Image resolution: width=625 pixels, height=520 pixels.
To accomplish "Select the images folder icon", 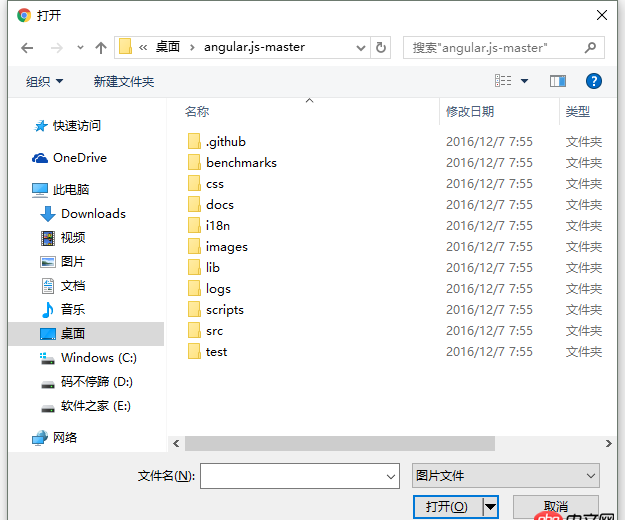I will pos(194,247).
